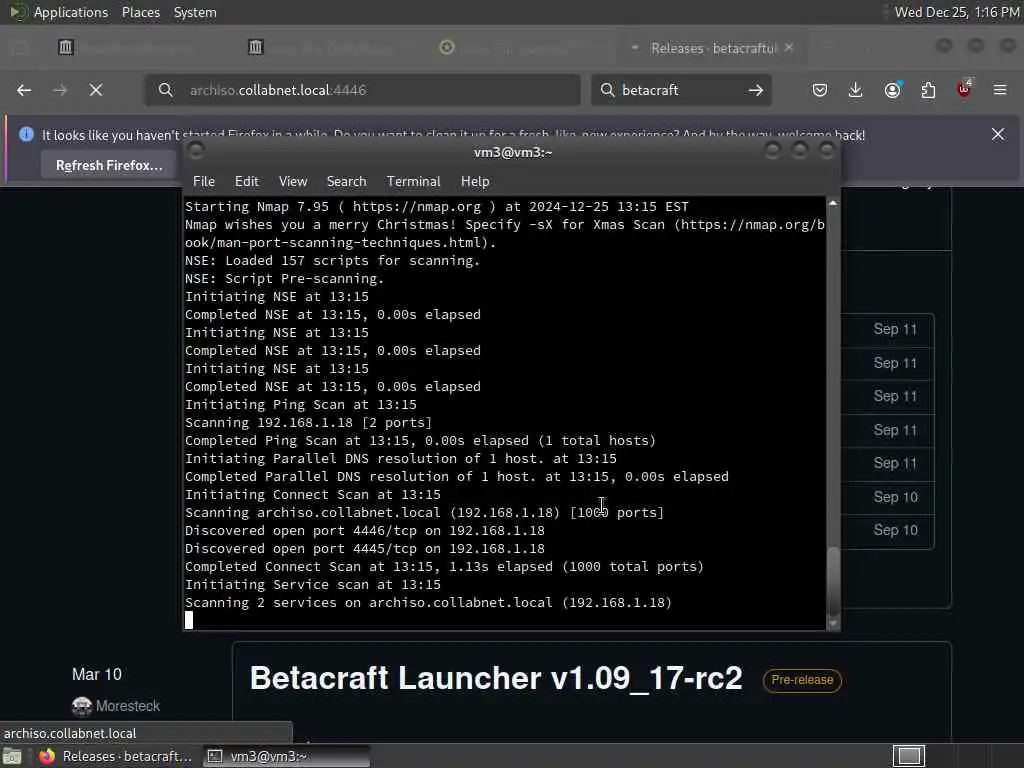Click the Refresh Firefox button
Screen dimensions: 1024x768
pos(109,165)
